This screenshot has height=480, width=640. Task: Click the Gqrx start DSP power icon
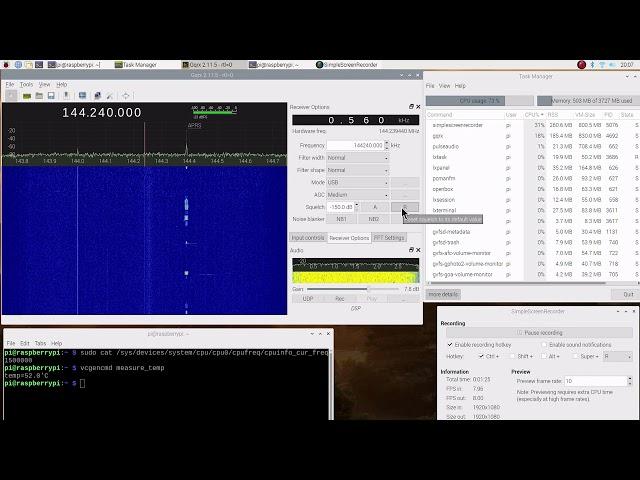click(11, 96)
